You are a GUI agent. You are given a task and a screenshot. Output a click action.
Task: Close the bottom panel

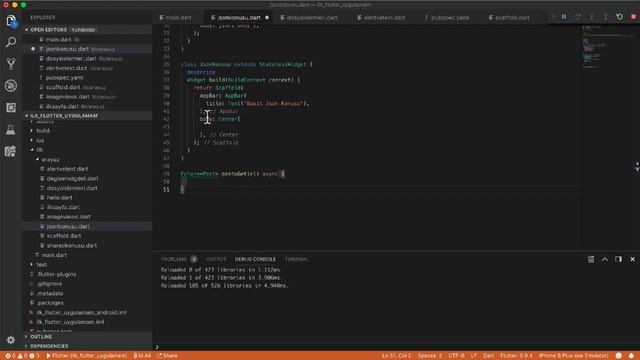tap(632, 259)
